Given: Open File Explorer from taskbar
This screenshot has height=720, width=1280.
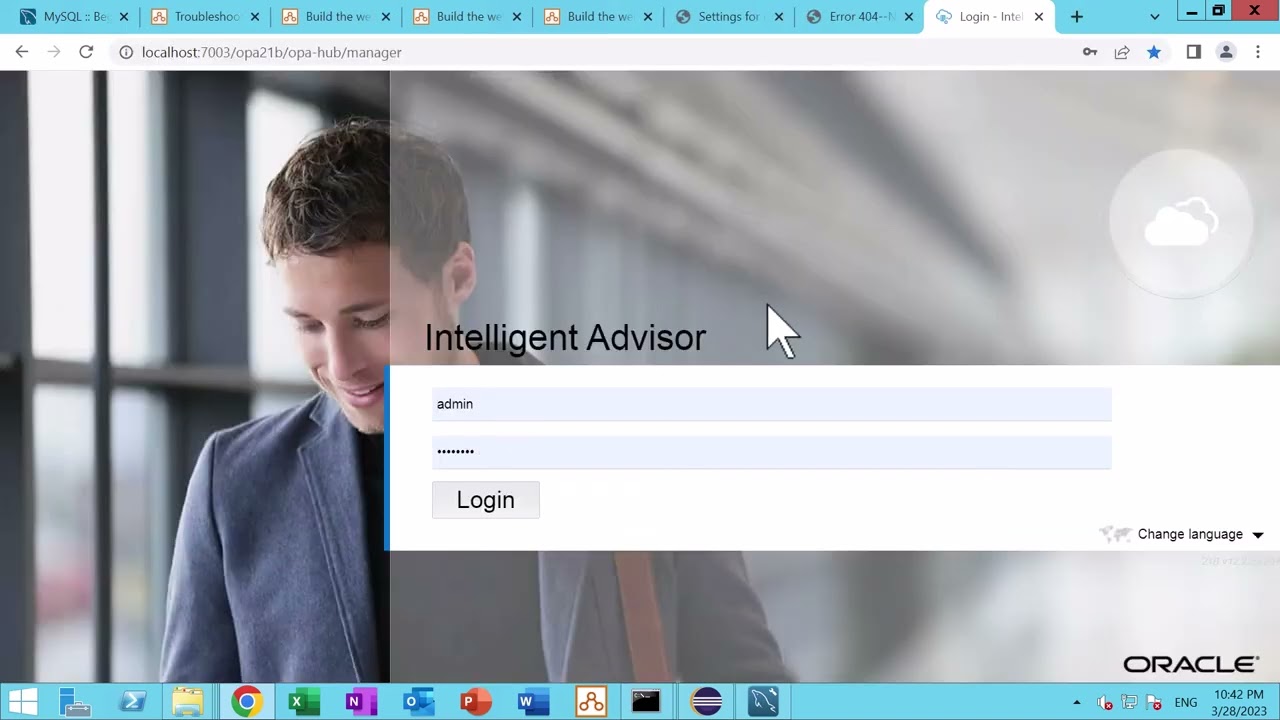Looking at the screenshot, I should 187,702.
